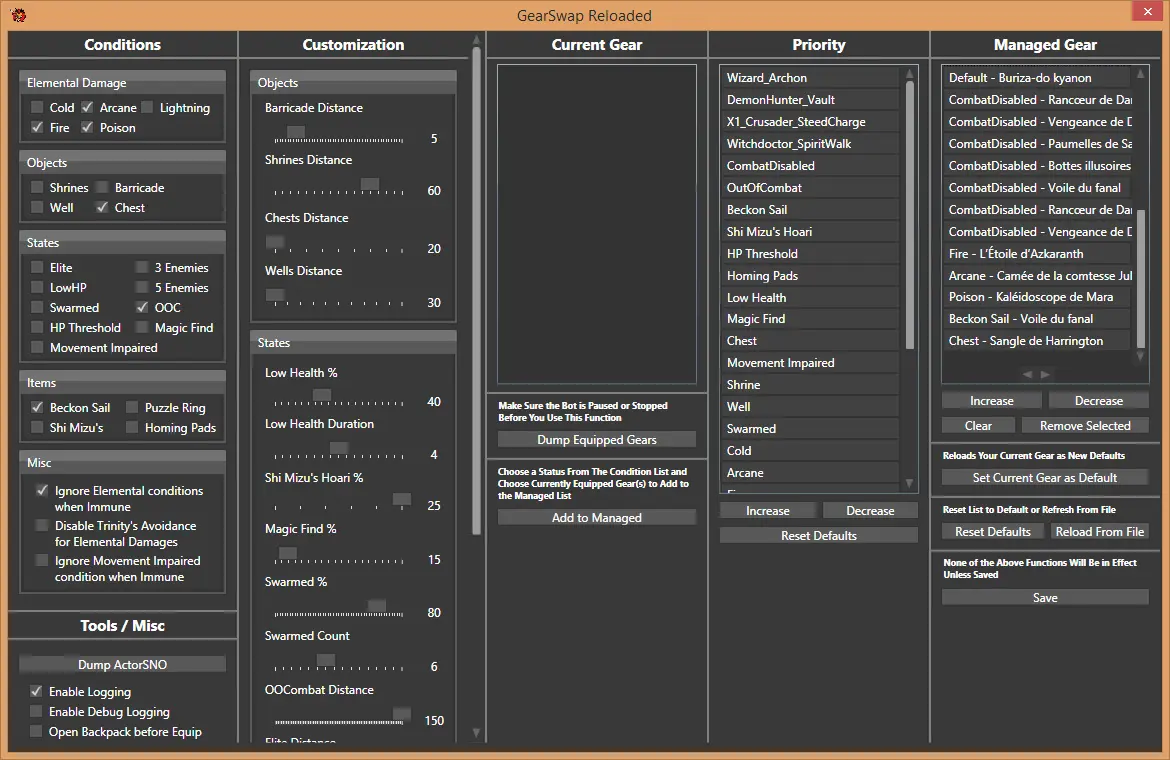Screen dimensions: 1170x760
Task: Click the Priority list scroll-up arrow
Action: [910, 73]
